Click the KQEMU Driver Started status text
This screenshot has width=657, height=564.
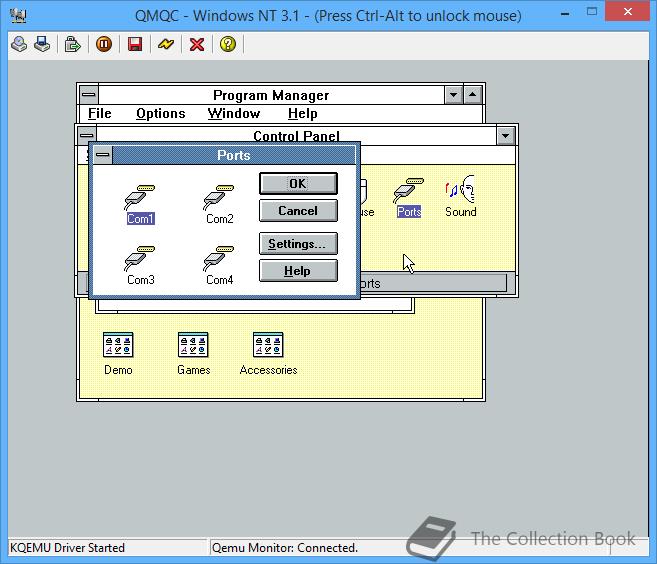(67, 548)
